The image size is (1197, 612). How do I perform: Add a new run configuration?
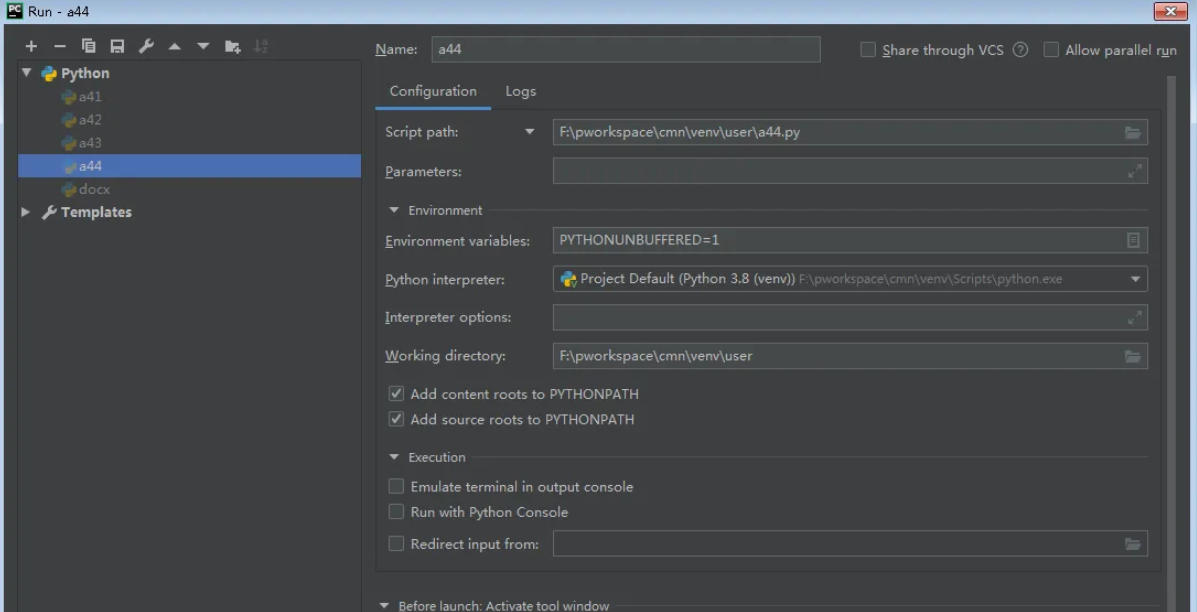30,45
